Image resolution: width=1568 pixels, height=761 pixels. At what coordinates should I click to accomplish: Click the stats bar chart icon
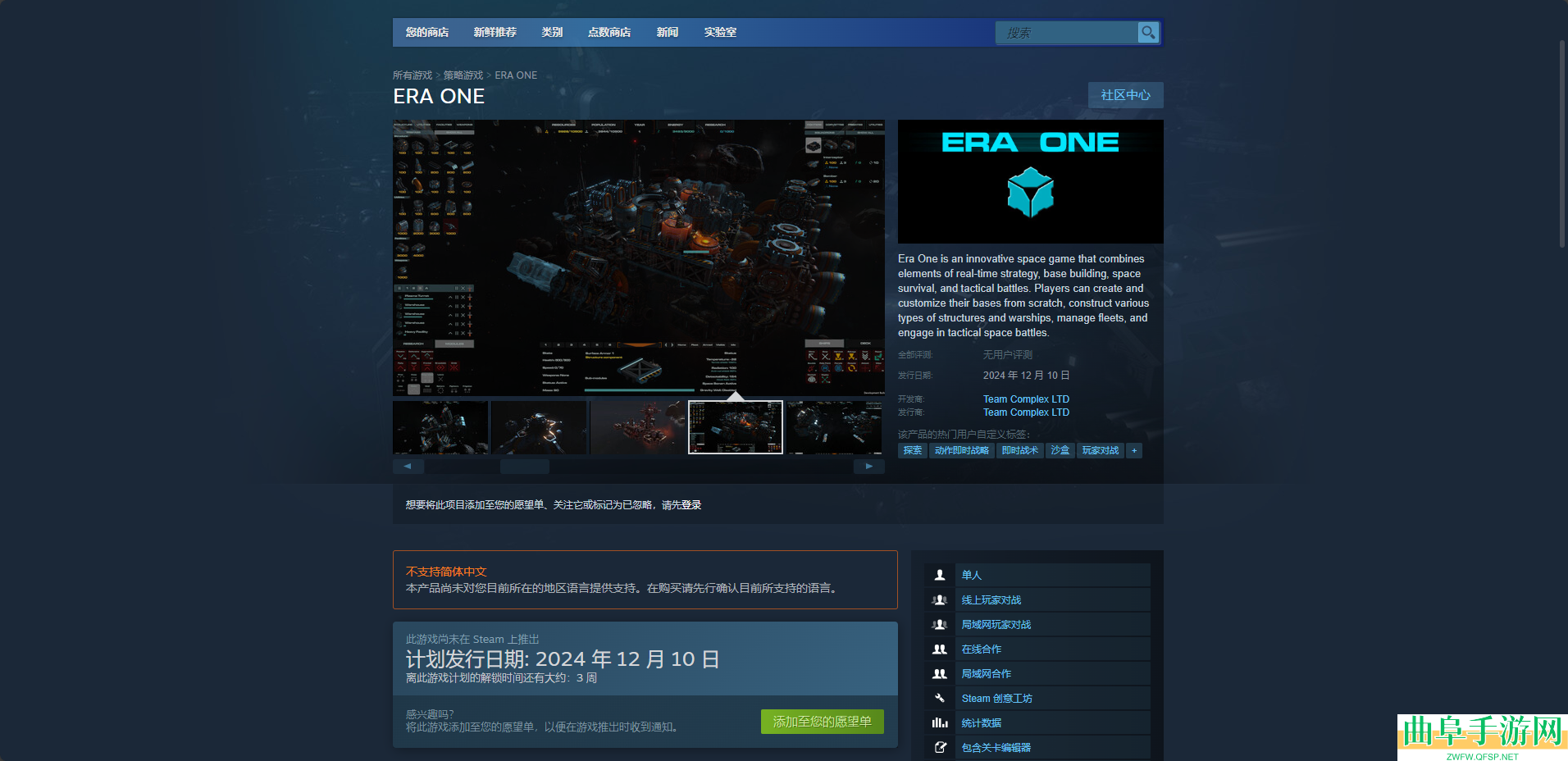coord(940,722)
